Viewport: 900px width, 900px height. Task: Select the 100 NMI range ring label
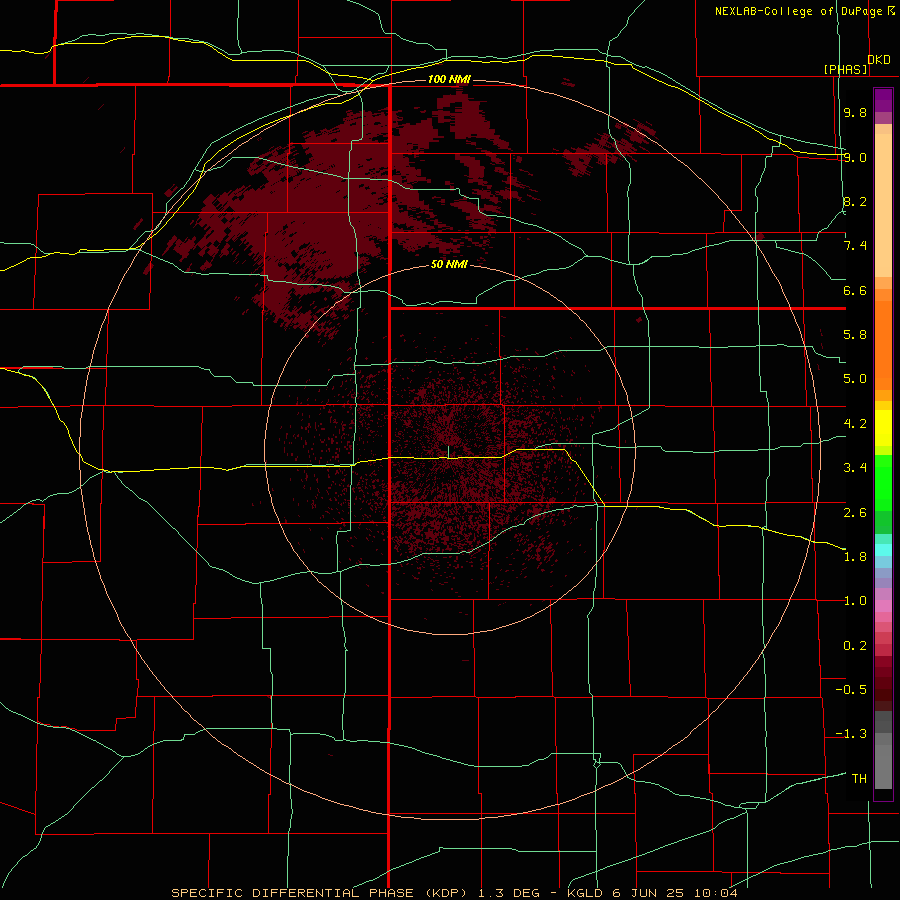449,79
